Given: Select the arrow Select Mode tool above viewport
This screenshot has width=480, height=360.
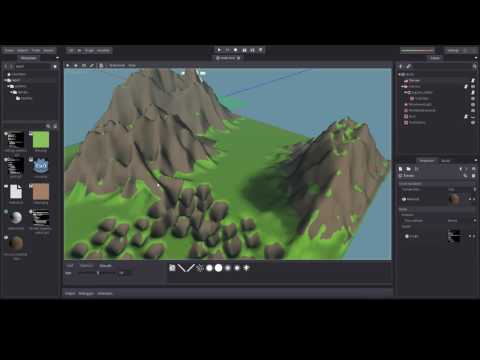Looking at the screenshot, I should (68, 65).
